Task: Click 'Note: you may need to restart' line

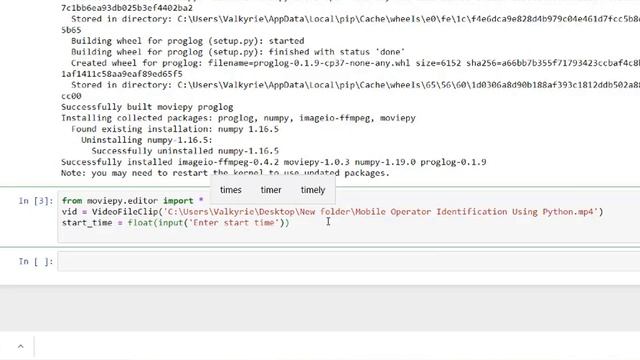Action: (225, 173)
